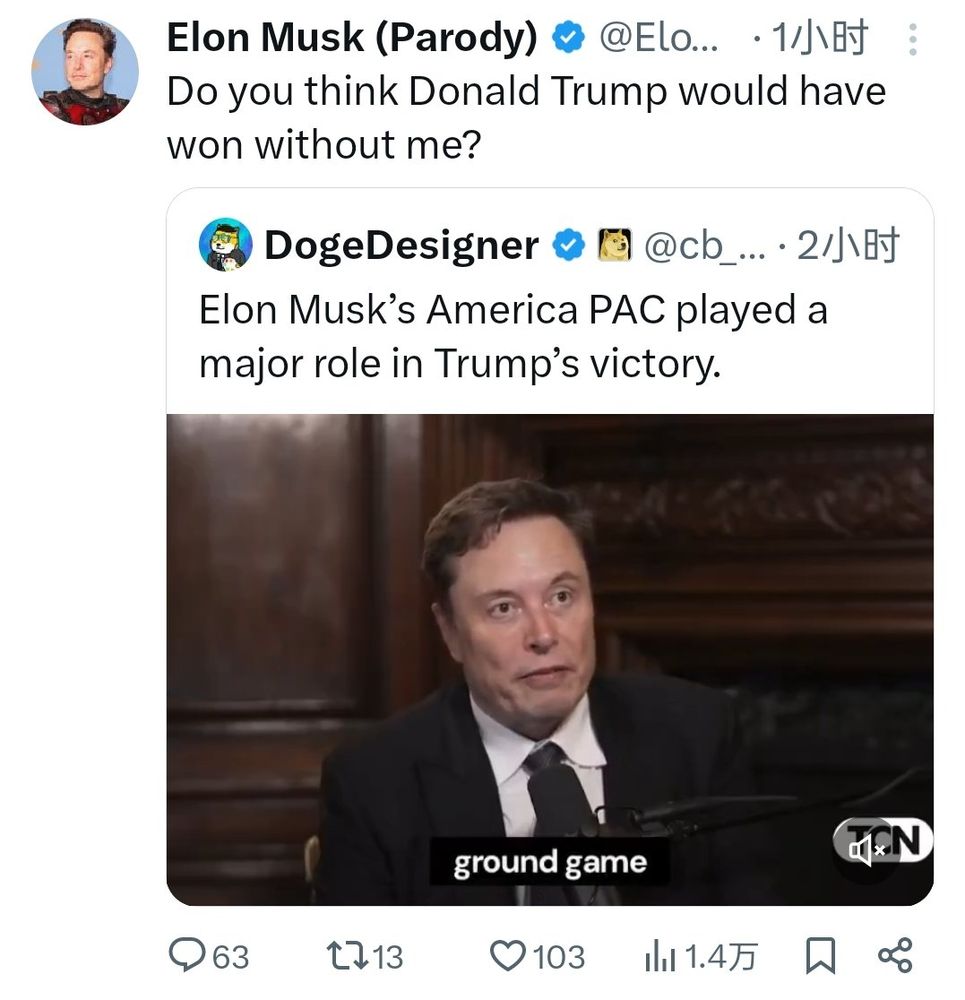This screenshot has width=965, height=1000.
Task: Bookmark this tweet
Action: 820,956
